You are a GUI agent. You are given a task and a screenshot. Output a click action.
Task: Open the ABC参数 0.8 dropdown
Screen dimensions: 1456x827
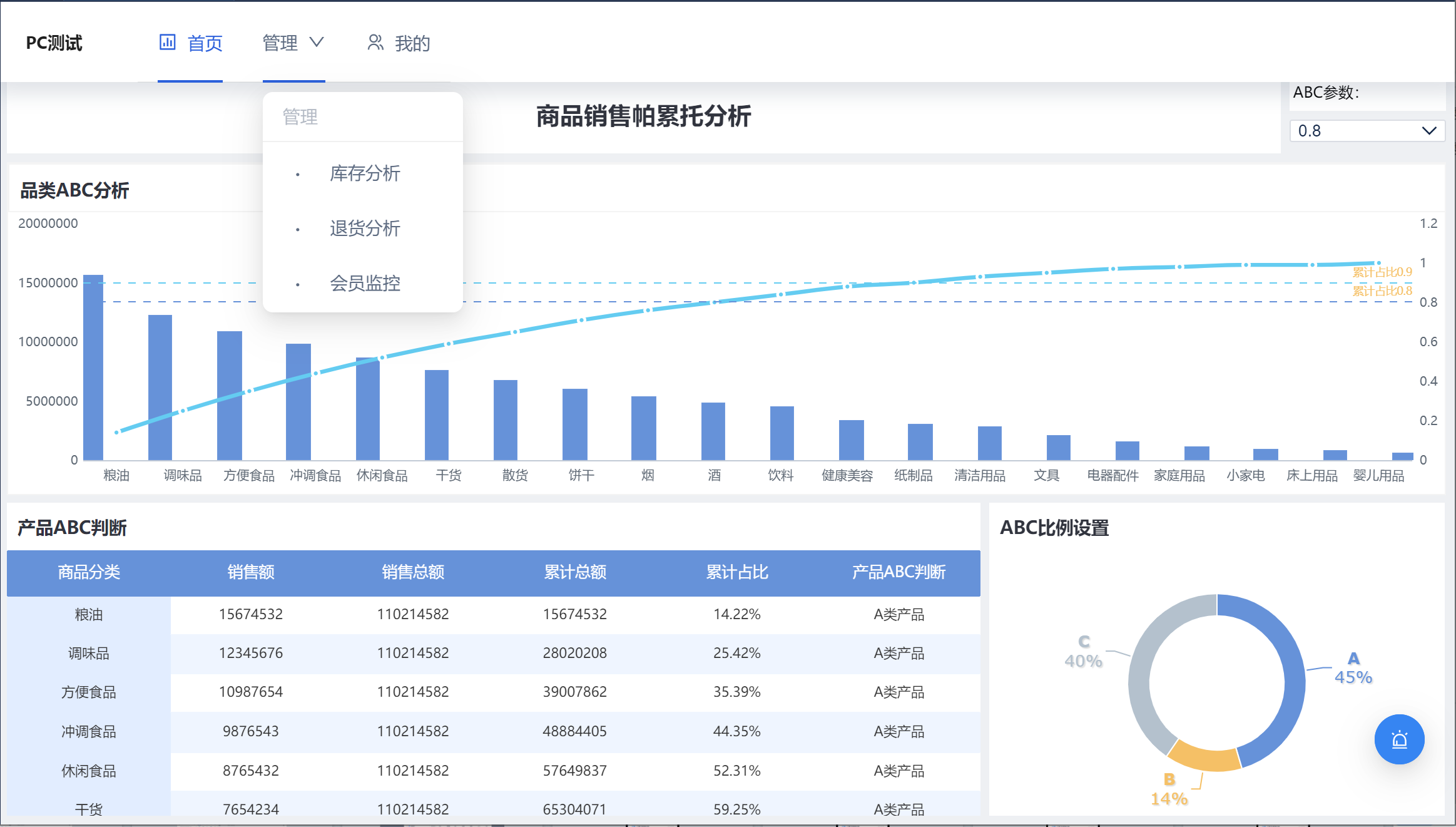pos(1367,131)
